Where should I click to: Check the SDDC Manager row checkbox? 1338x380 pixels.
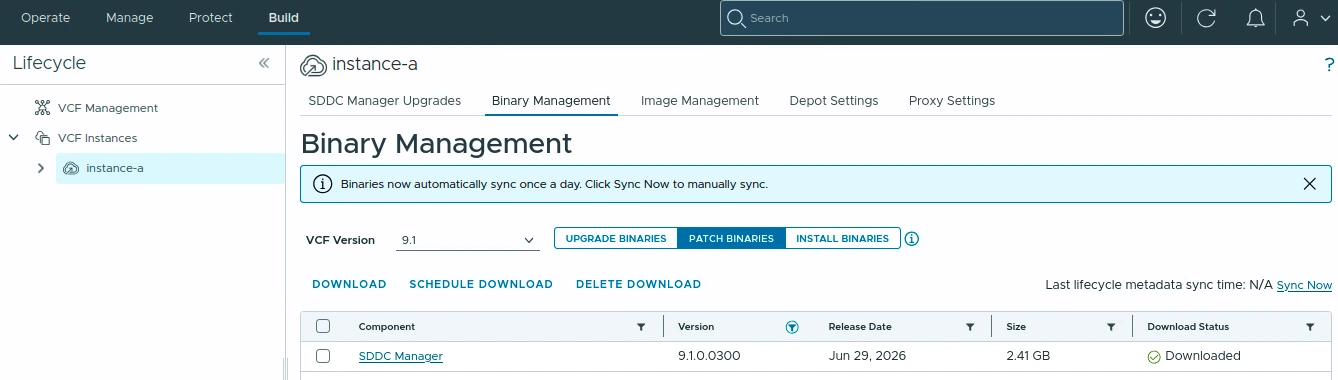(x=323, y=356)
